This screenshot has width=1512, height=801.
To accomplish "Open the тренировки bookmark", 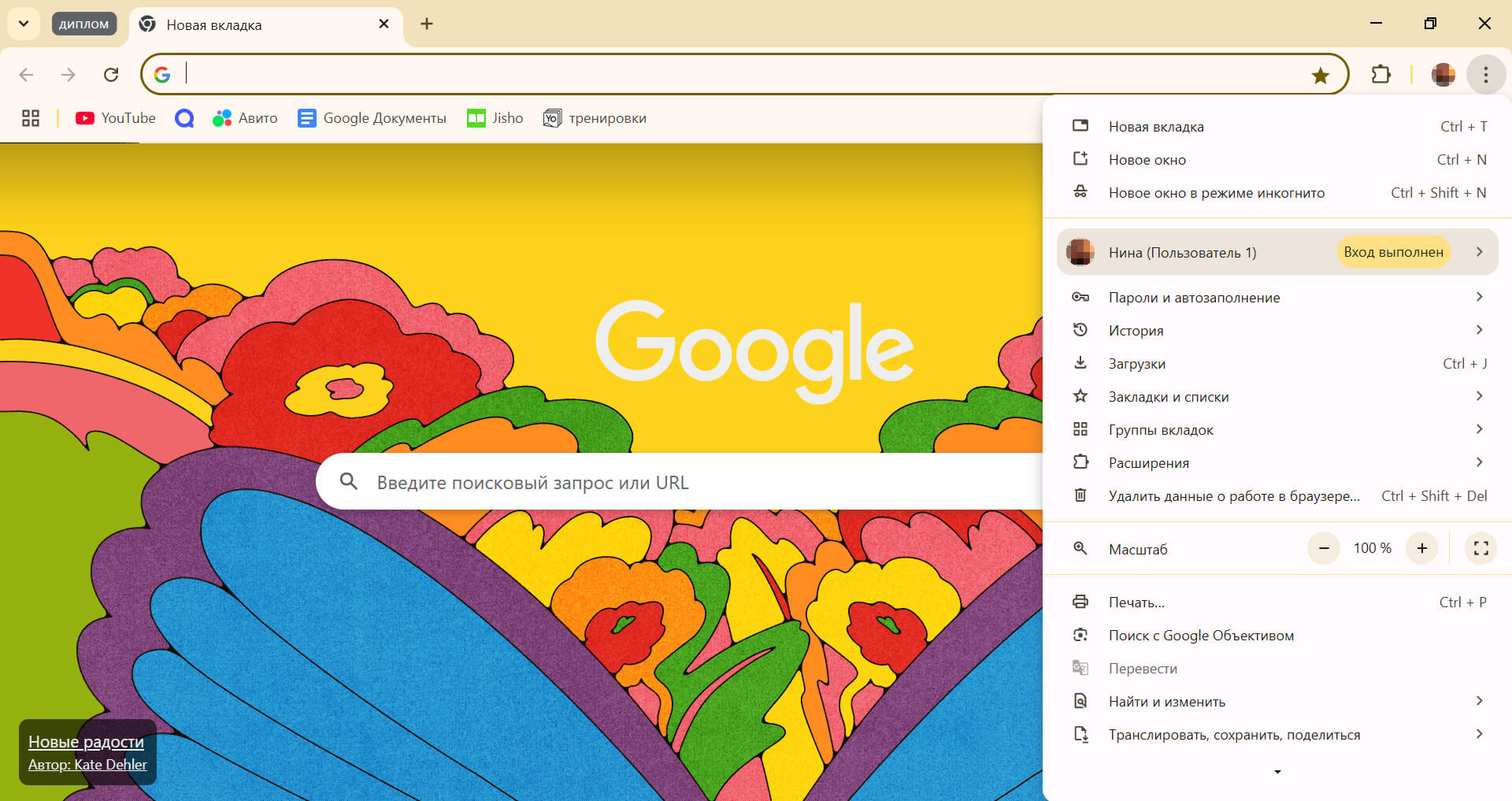I will (x=595, y=118).
